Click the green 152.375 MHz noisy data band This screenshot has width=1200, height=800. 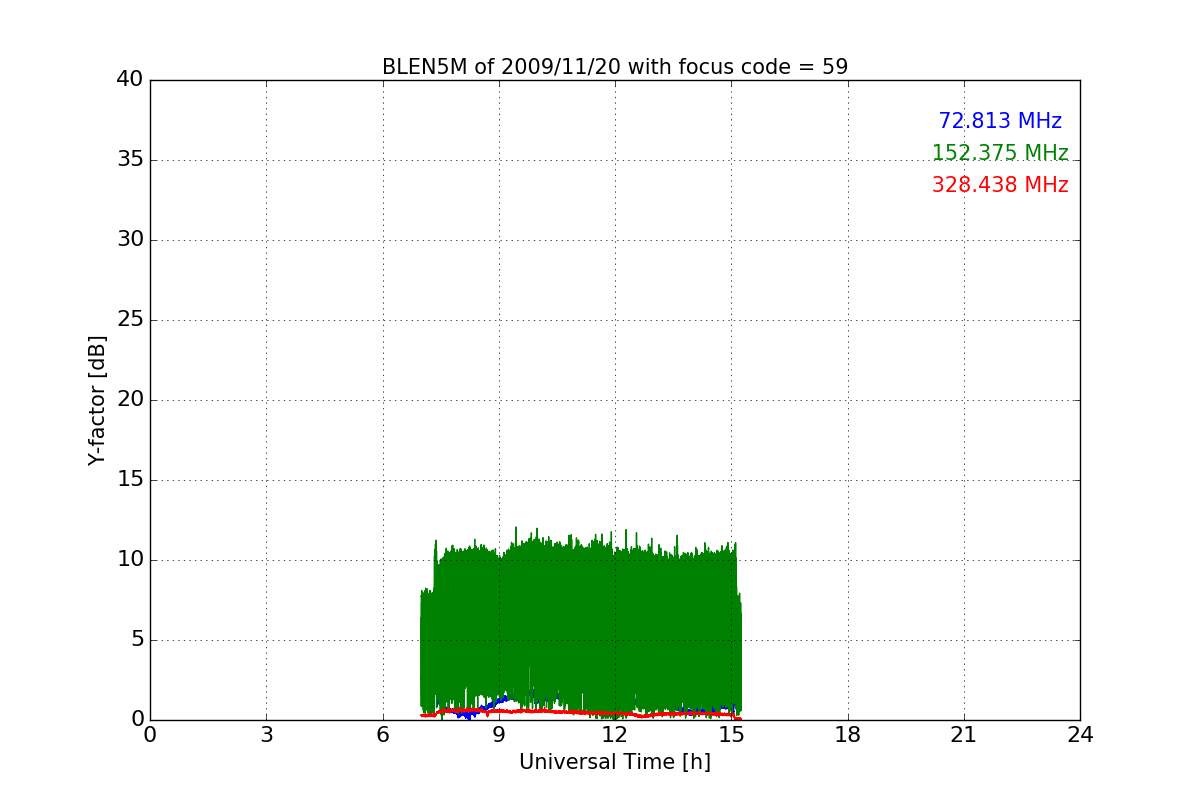[x=580, y=625]
